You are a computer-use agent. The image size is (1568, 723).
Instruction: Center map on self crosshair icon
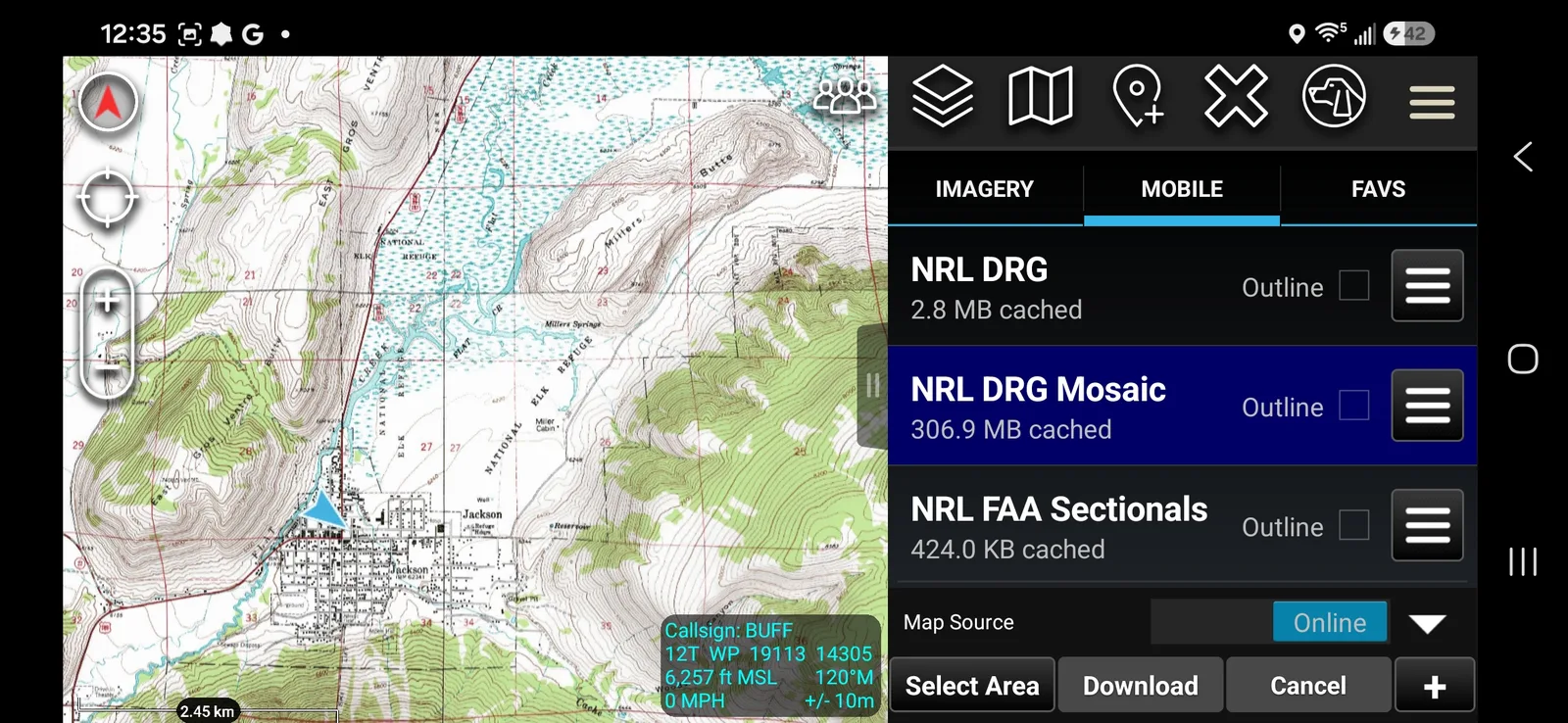pyautogui.click(x=107, y=199)
